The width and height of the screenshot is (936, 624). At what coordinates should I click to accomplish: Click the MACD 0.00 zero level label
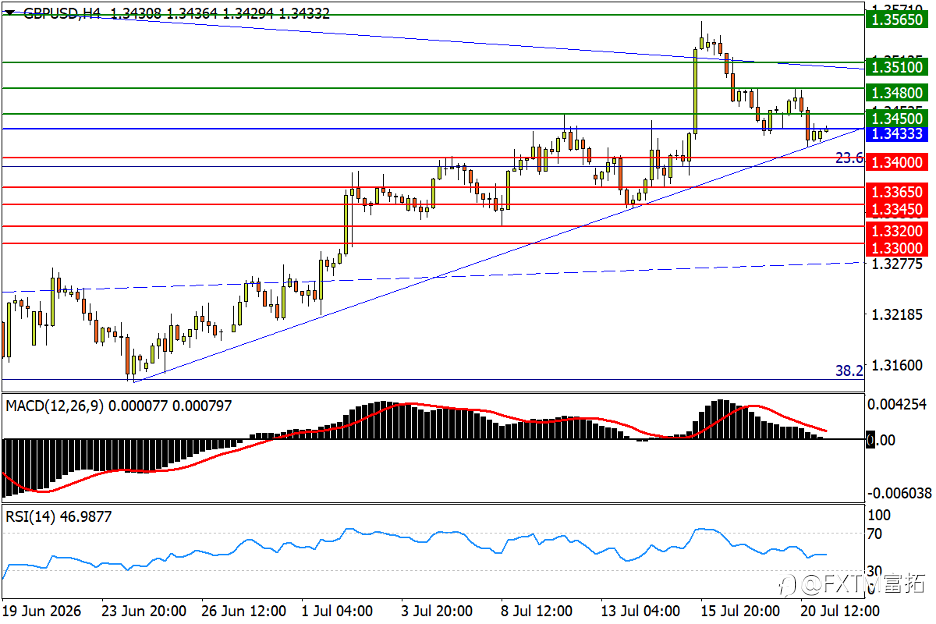881,440
